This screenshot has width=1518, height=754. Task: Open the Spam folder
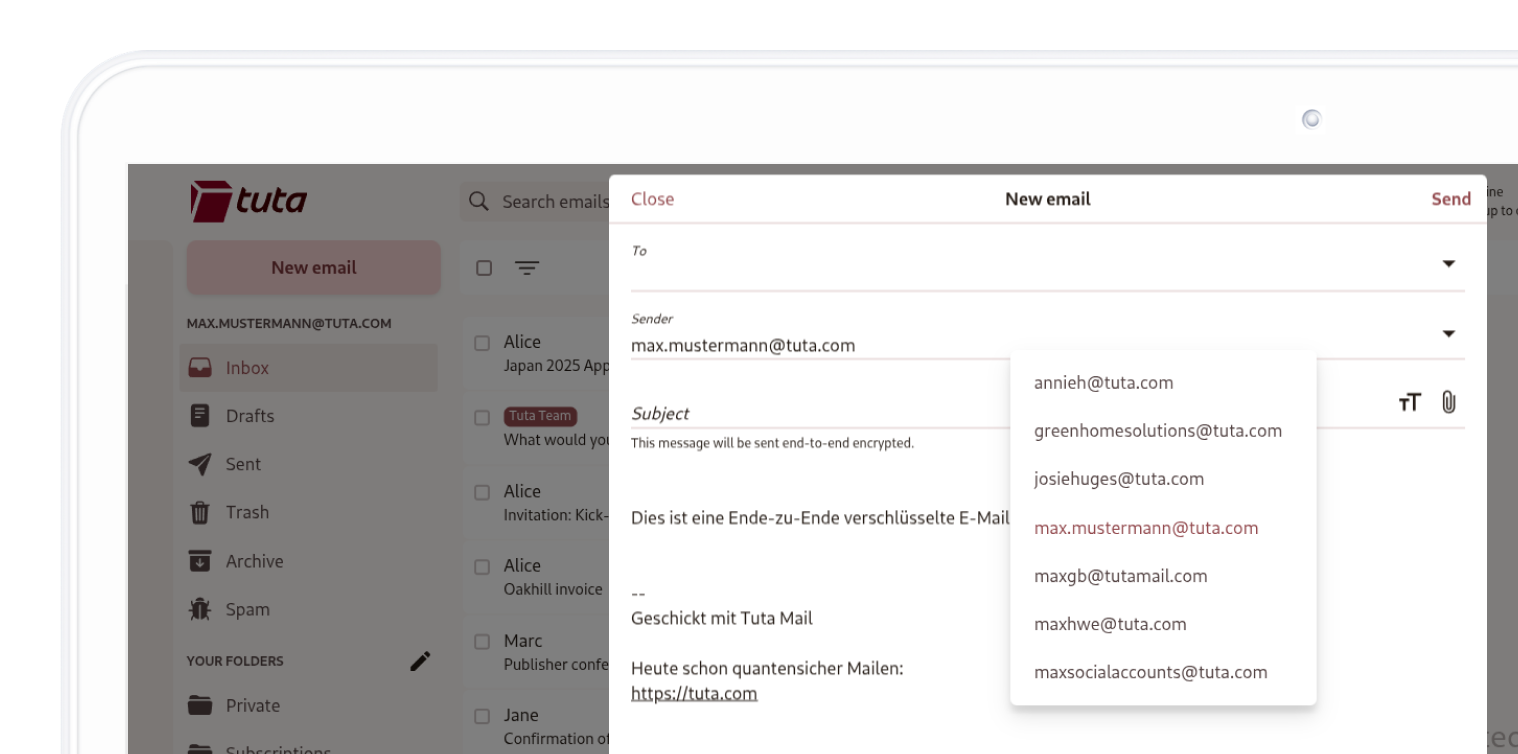point(308,609)
